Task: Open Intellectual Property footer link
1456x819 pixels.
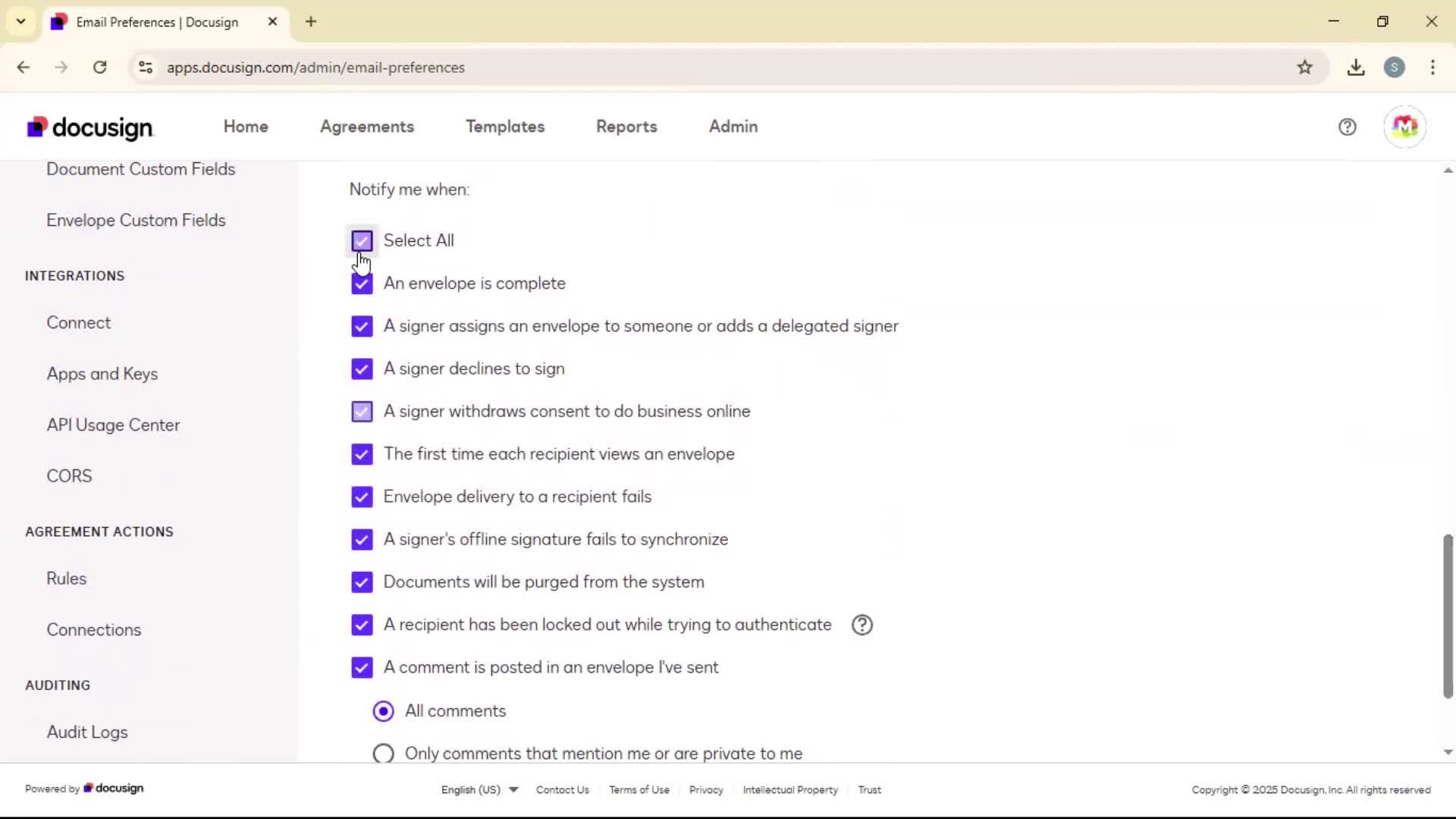Action: (790, 789)
